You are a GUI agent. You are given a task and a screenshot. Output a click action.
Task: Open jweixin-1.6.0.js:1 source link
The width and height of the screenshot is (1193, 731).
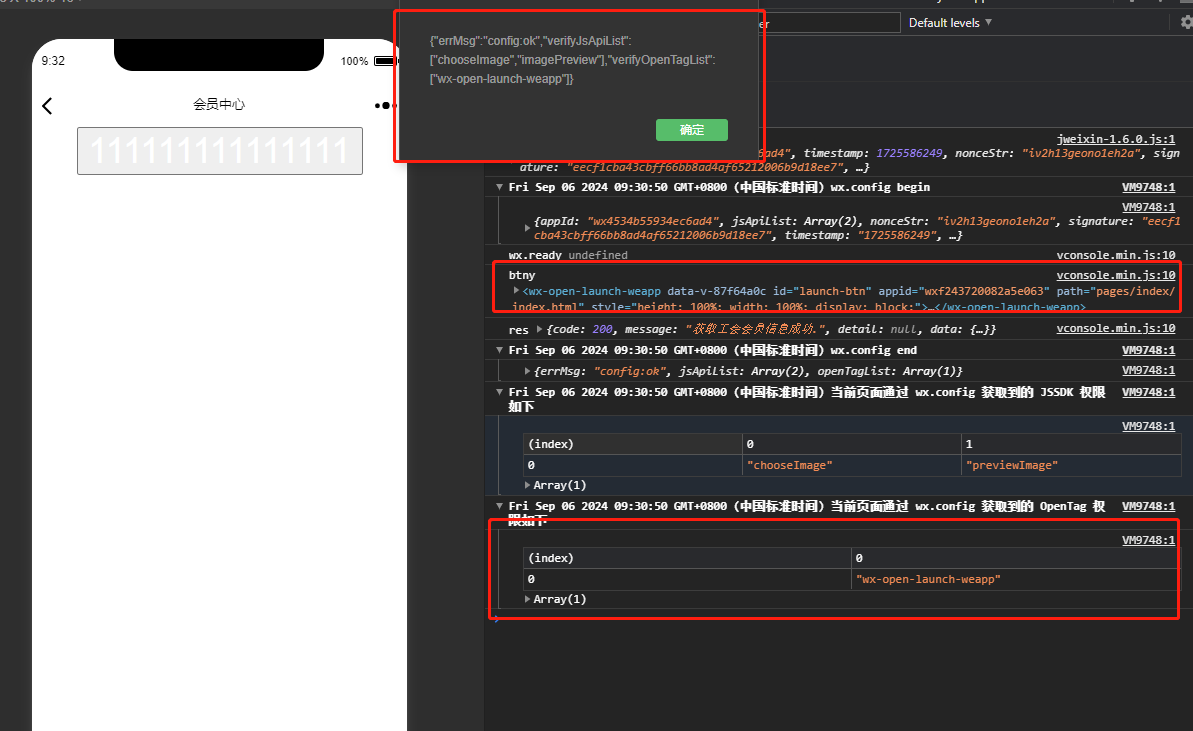pos(1115,139)
